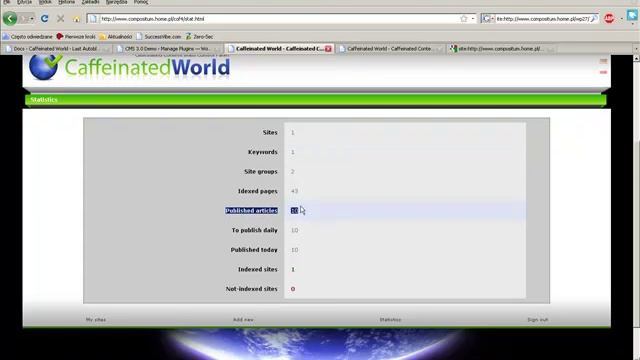Open the Adblock Plus dropdown arrow
This screenshot has height=360, width=640.
click(x=621, y=19)
